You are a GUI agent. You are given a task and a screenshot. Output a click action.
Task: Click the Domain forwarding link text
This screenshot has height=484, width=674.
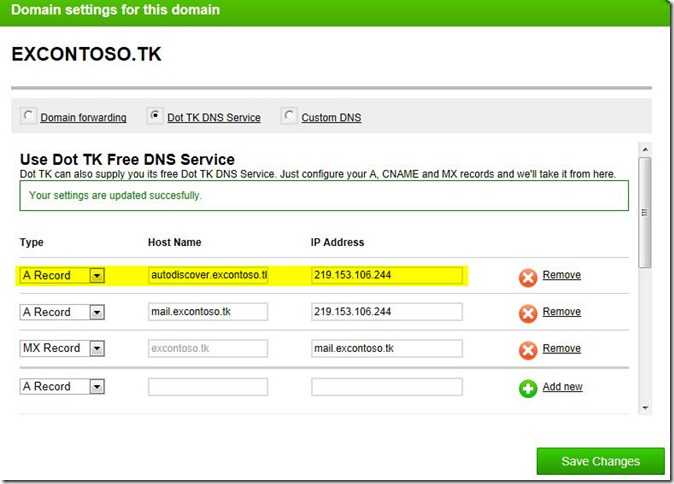[83, 118]
